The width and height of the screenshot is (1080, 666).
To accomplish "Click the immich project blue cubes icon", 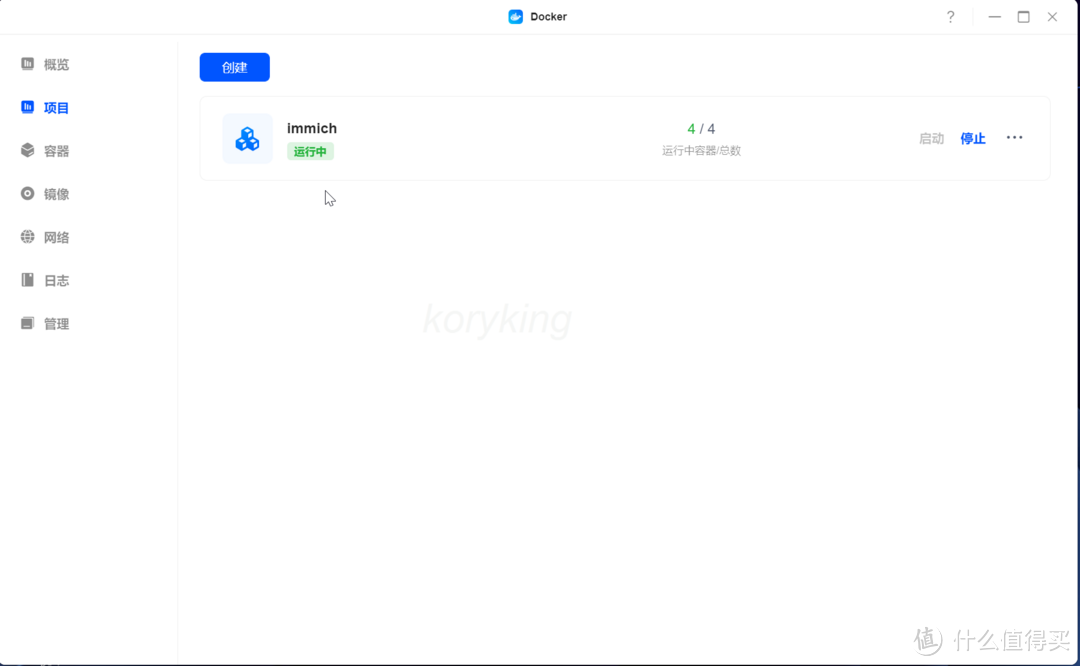I will [247, 139].
